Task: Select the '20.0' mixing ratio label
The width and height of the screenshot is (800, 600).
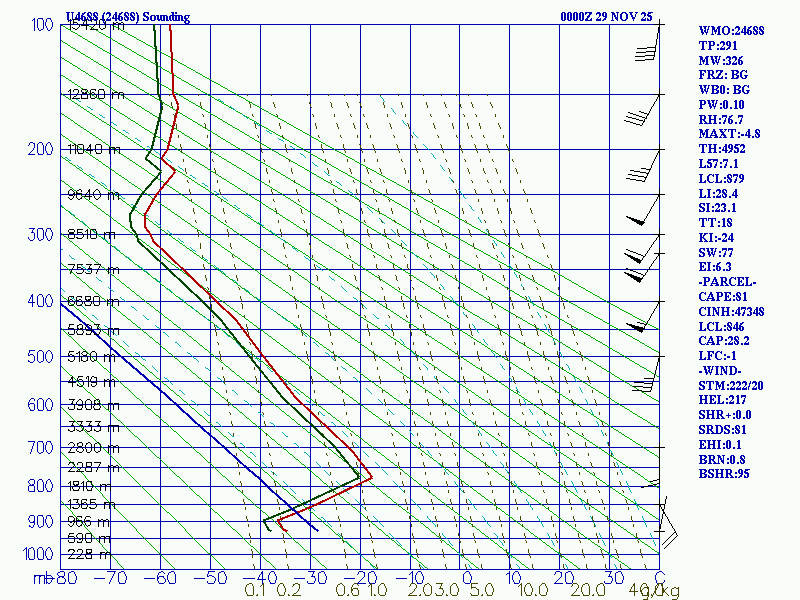Action: (x=588, y=591)
